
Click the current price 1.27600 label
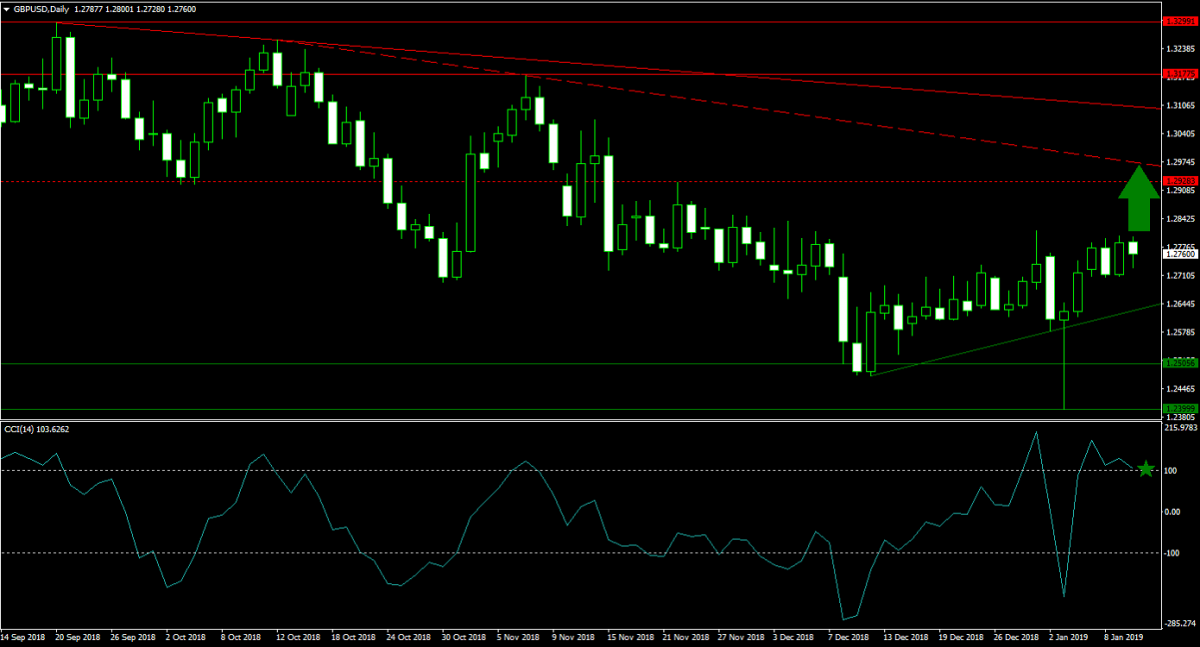pyautogui.click(x=1179, y=254)
